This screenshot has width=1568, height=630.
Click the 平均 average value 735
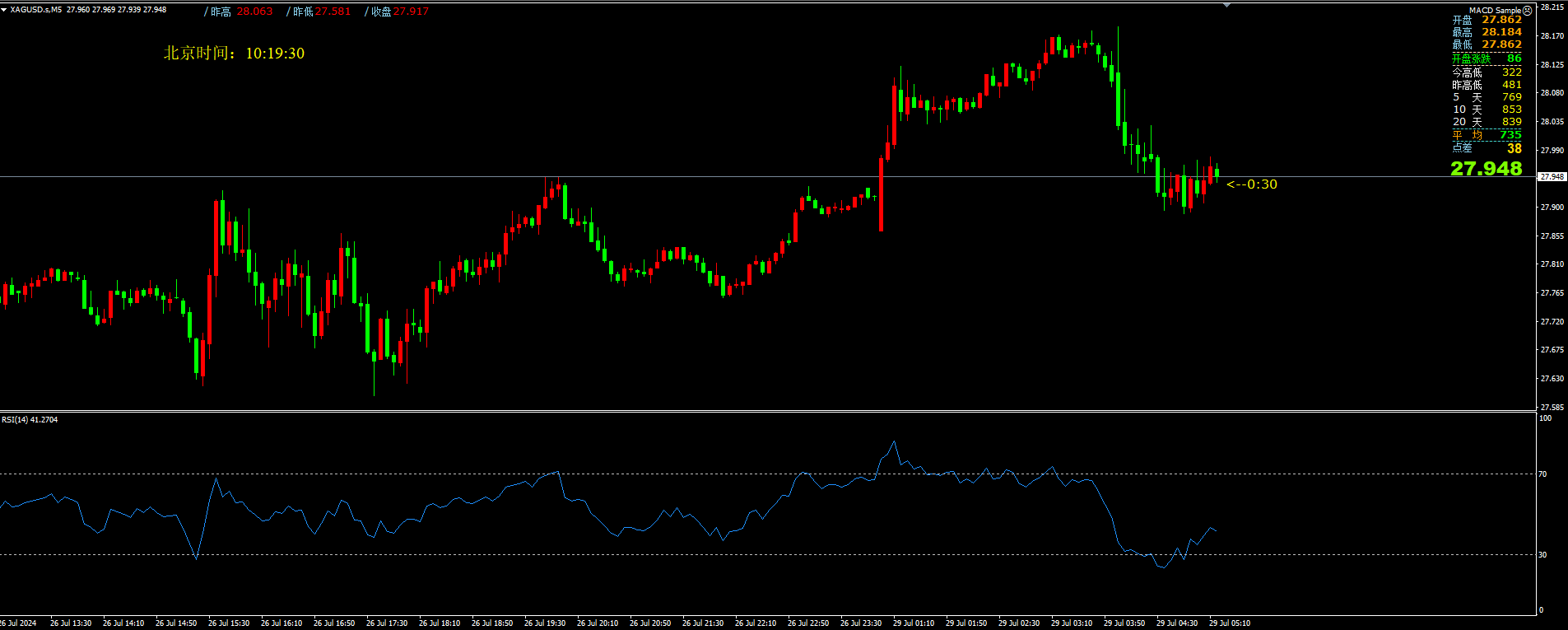pos(1510,135)
